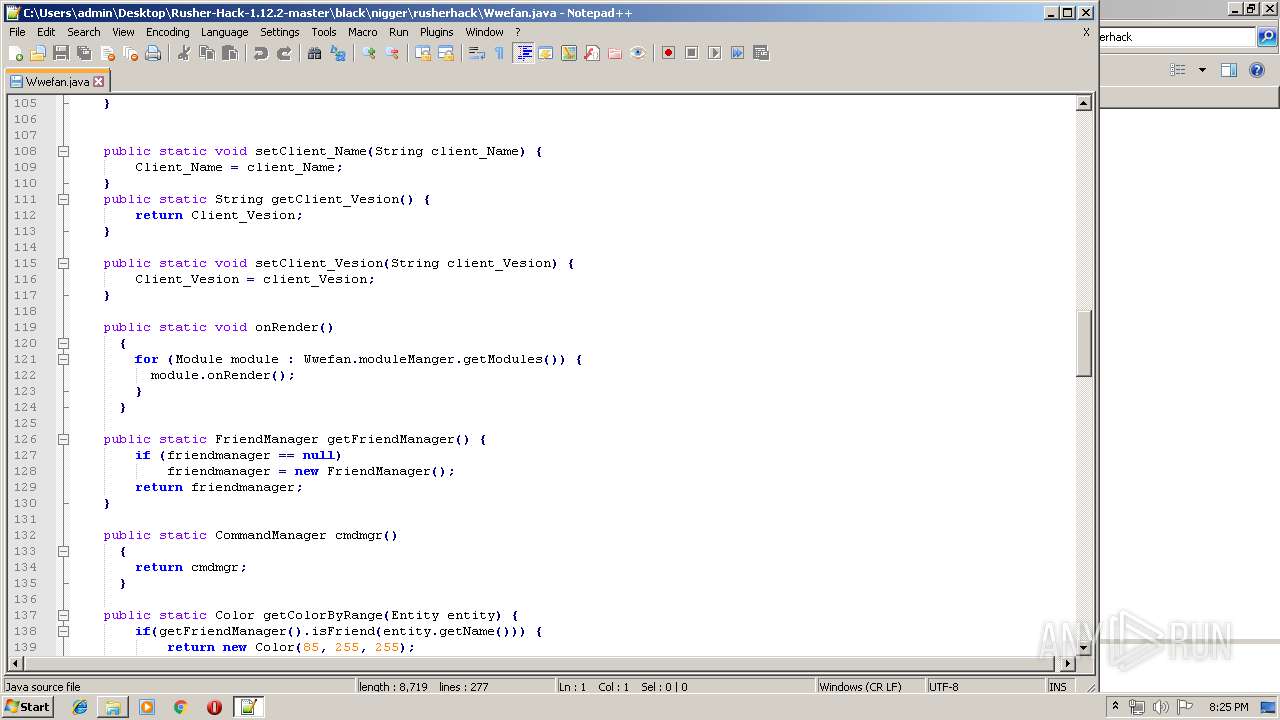Click the Windows (CR LF) status field
The width and height of the screenshot is (1280, 720).
870,687
